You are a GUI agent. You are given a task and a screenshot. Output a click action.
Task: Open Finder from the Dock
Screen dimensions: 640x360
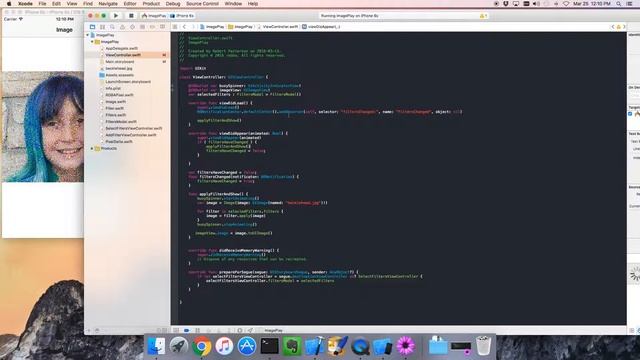(x=156, y=346)
